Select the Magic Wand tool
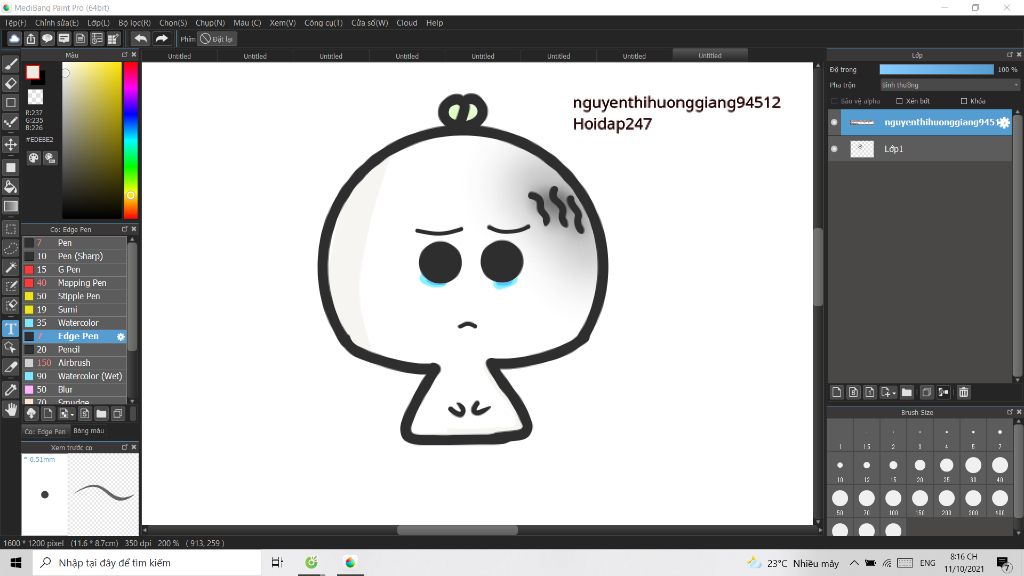Image resolution: width=1024 pixels, height=576 pixels. pyautogui.click(x=10, y=267)
